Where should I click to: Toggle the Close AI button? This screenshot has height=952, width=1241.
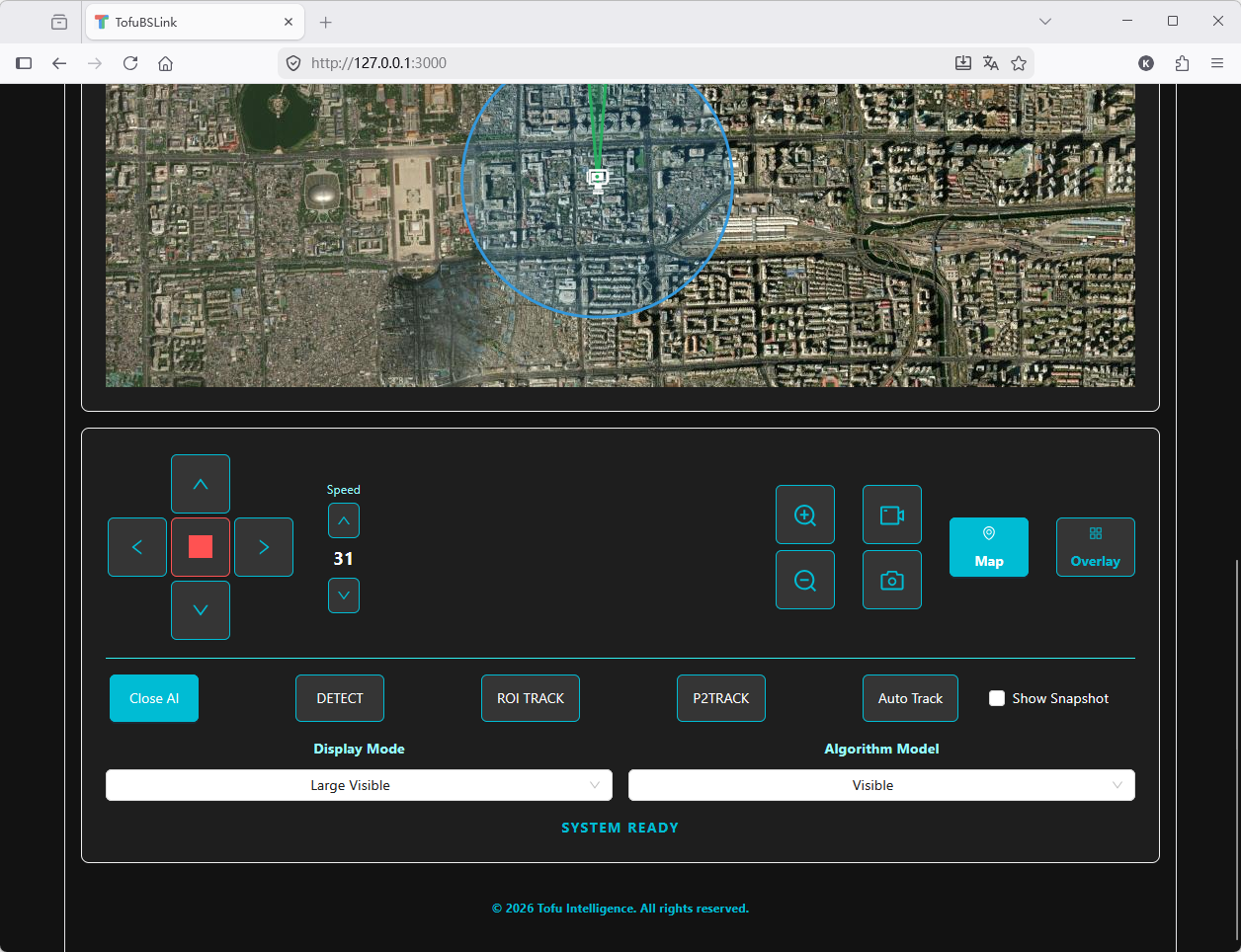click(154, 698)
